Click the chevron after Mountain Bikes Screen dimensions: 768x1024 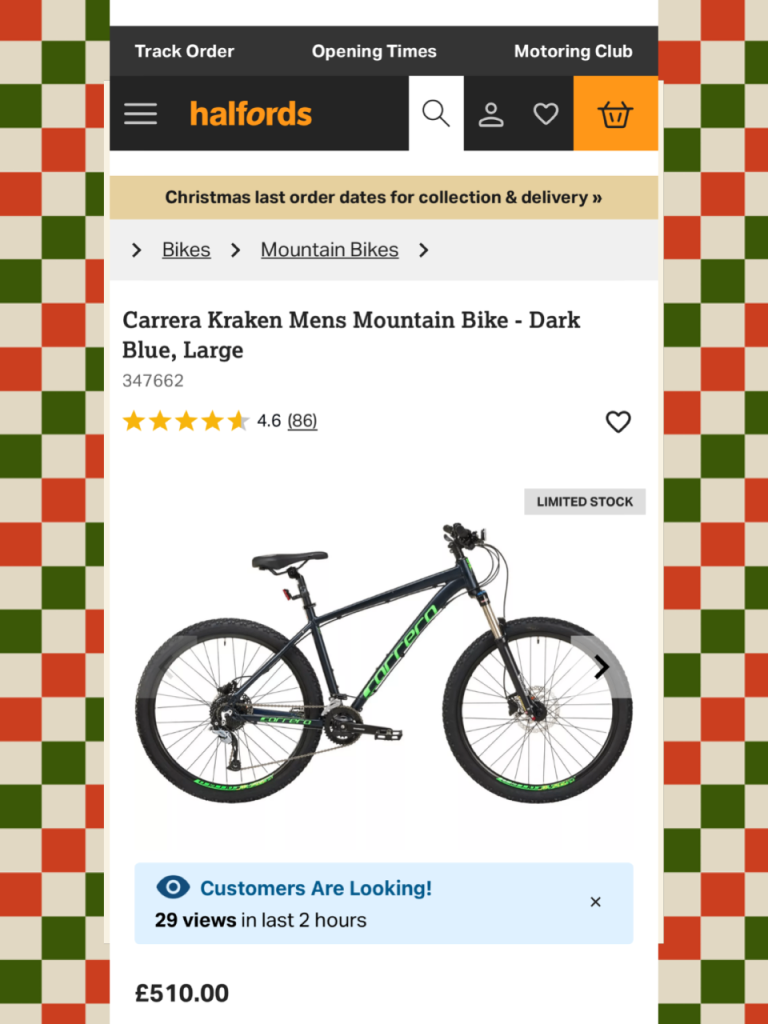click(424, 250)
